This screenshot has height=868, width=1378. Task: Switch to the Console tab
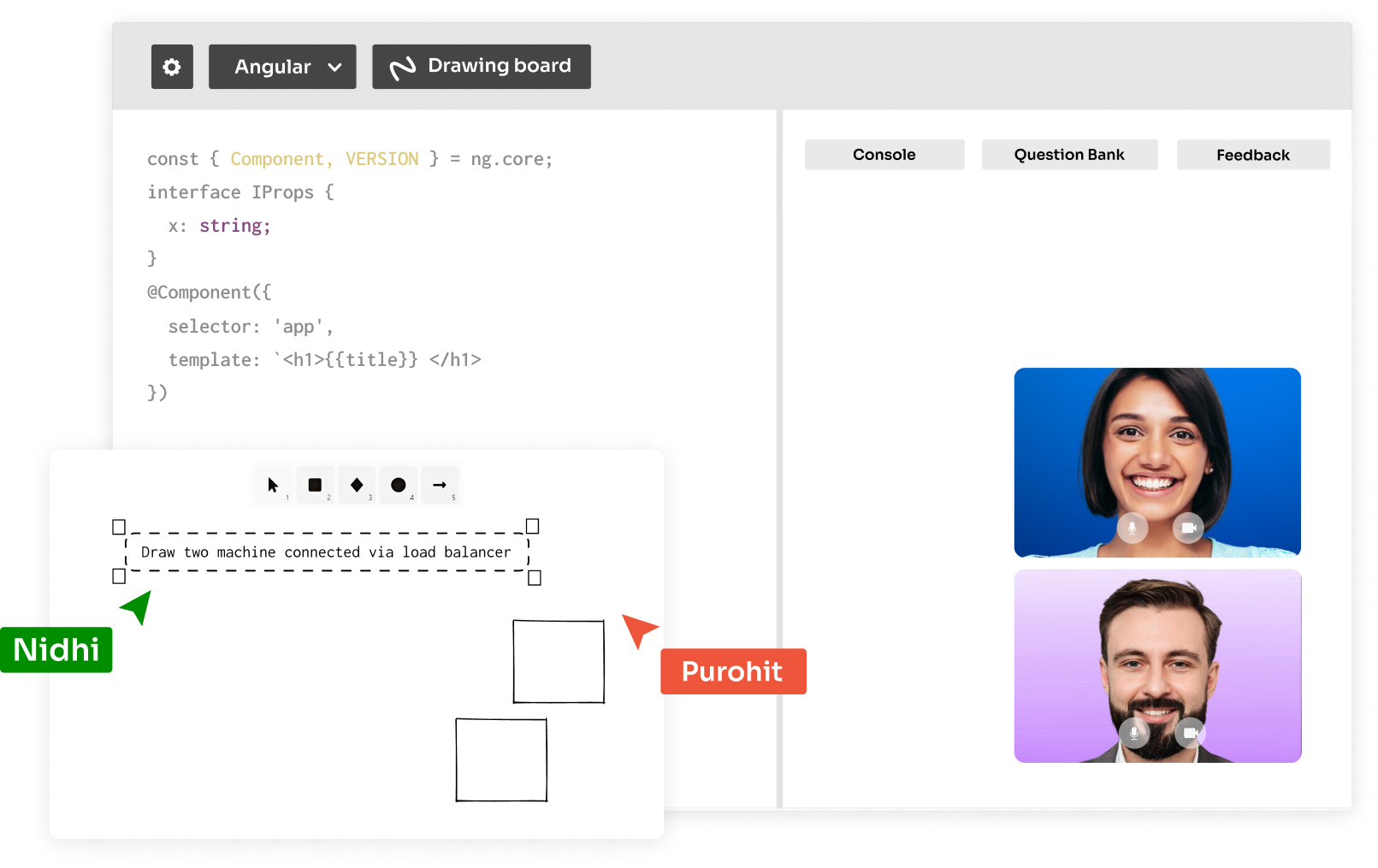[x=884, y=155]
